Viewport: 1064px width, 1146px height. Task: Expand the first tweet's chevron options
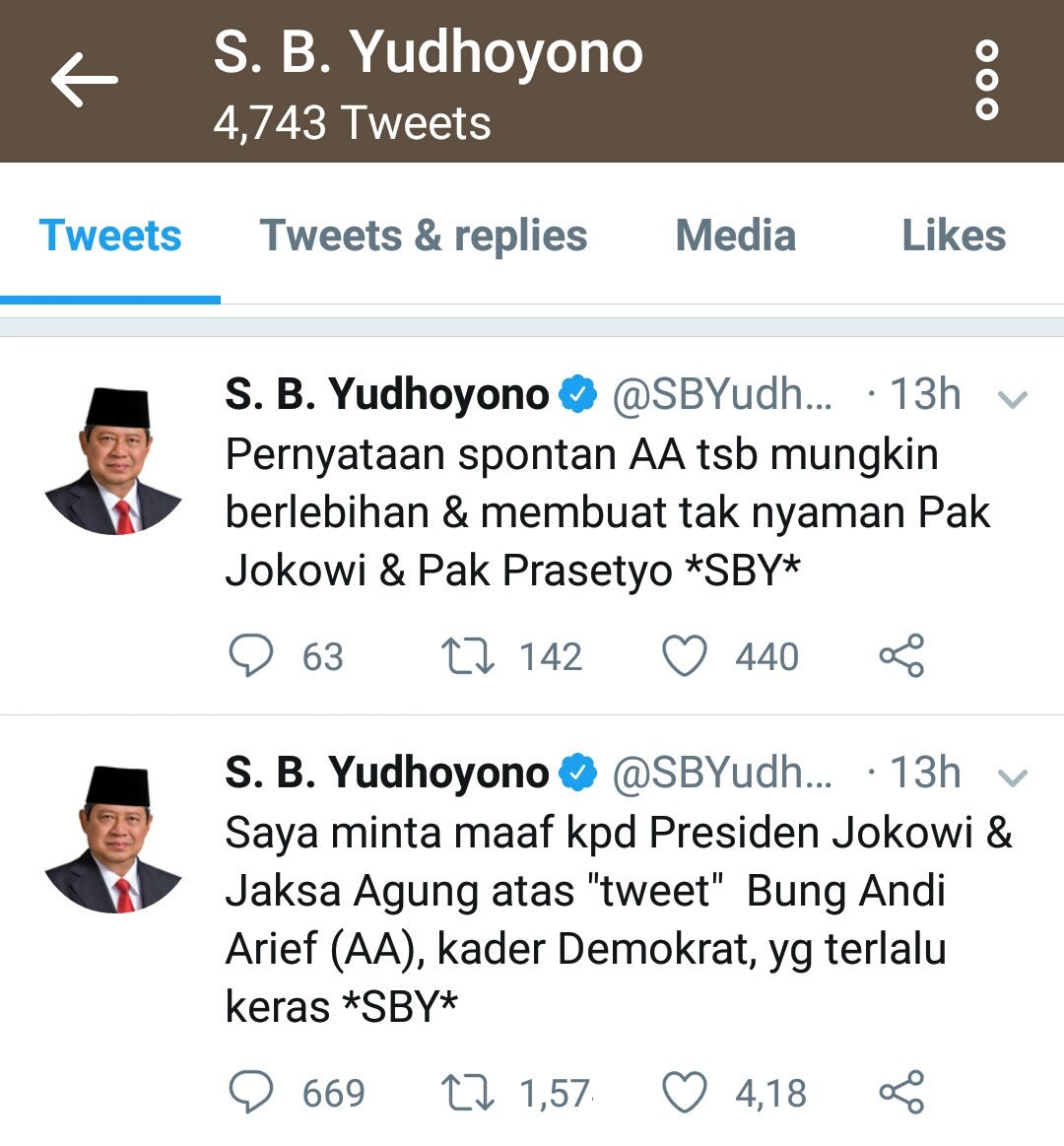[x=1013, y=399]
